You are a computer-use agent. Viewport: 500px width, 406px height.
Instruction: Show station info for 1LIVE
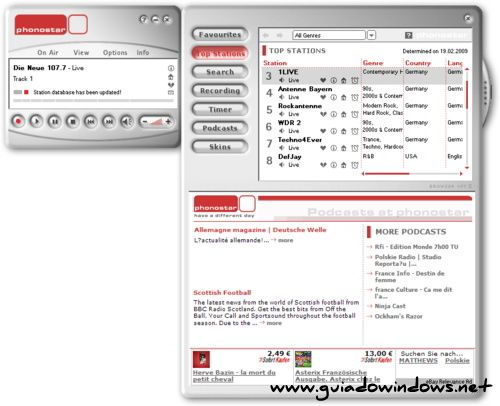coord(333,80)
